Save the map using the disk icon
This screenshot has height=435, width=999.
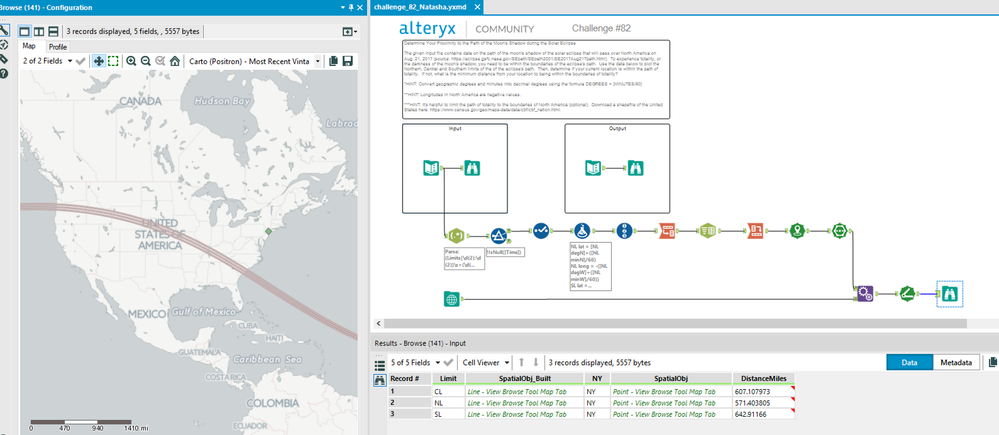point(348,61)
